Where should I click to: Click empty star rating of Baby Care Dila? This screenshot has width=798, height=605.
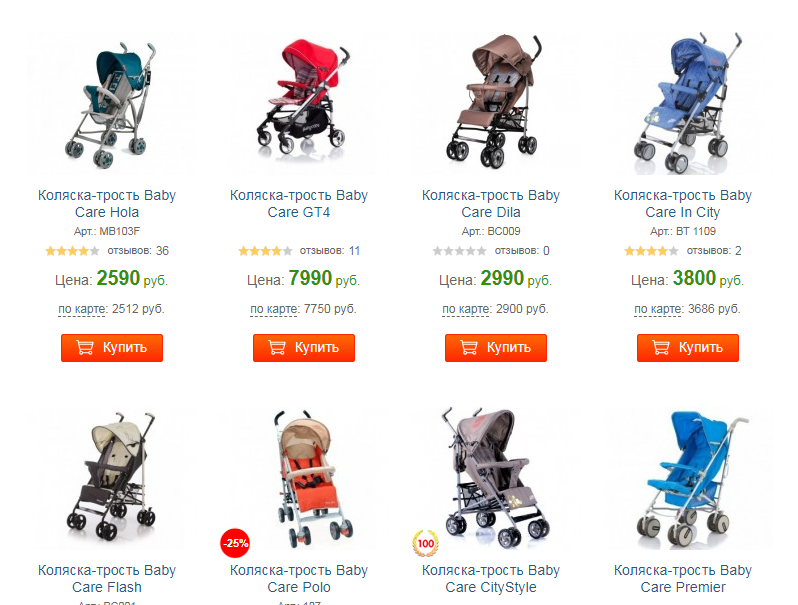pos(460,251)
